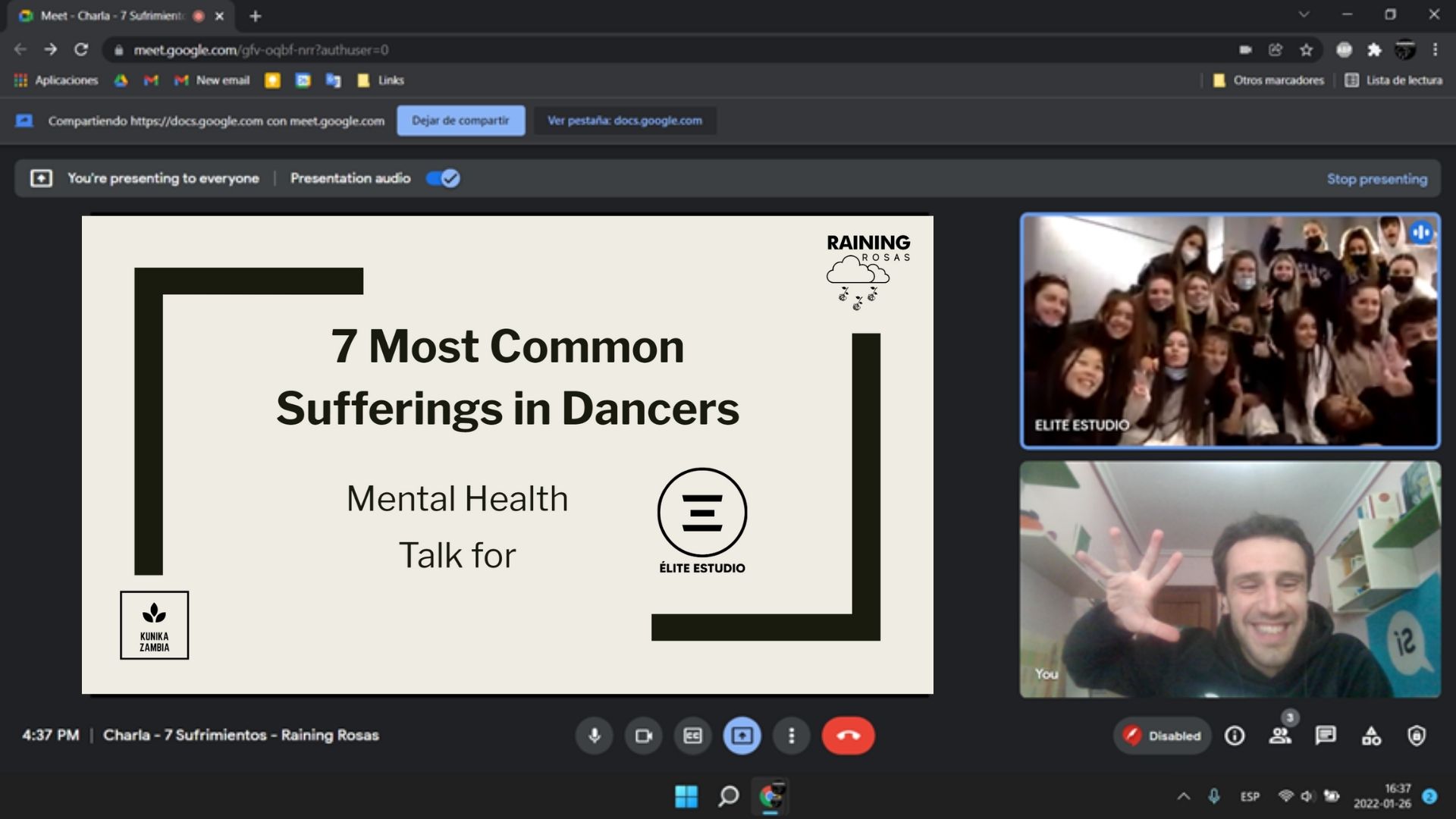The image size is (1456, 819).
Task: Go back with browser back arrow
Action: tap(20, 49)
